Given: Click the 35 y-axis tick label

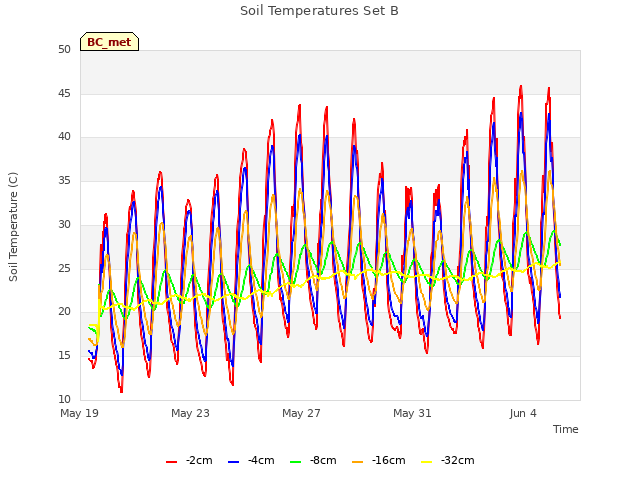Looking at the screenshot, I should point(64,181).
